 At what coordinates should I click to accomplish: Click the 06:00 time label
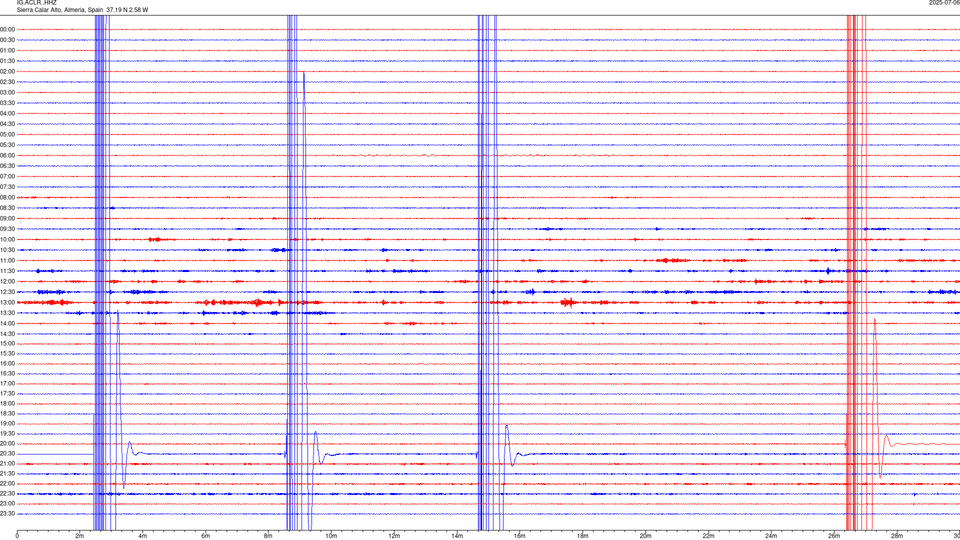[7, 156]
